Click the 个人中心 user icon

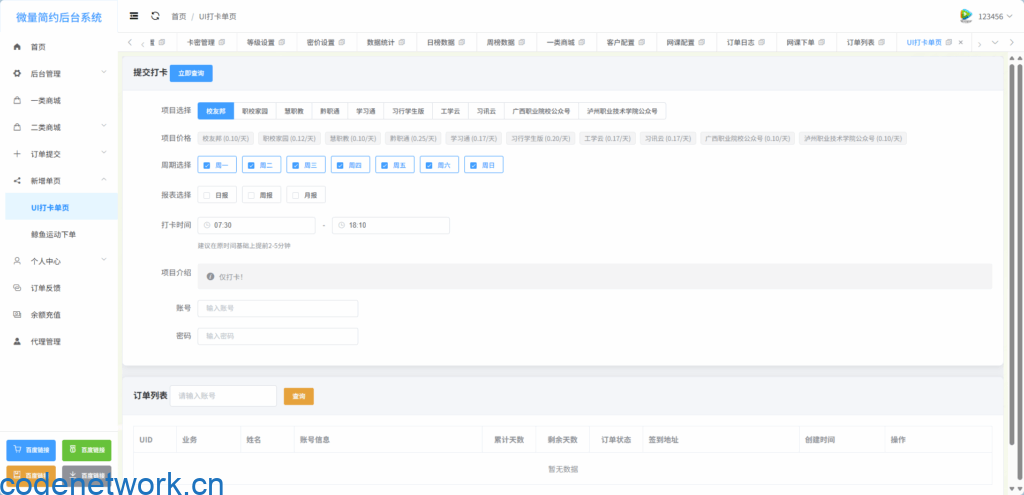tap(17, 261)
